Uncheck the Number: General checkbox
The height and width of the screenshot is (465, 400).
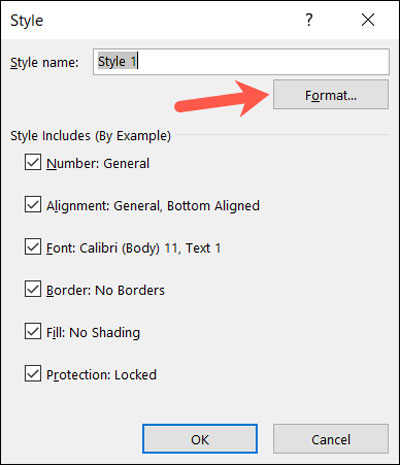pos(33,162)
